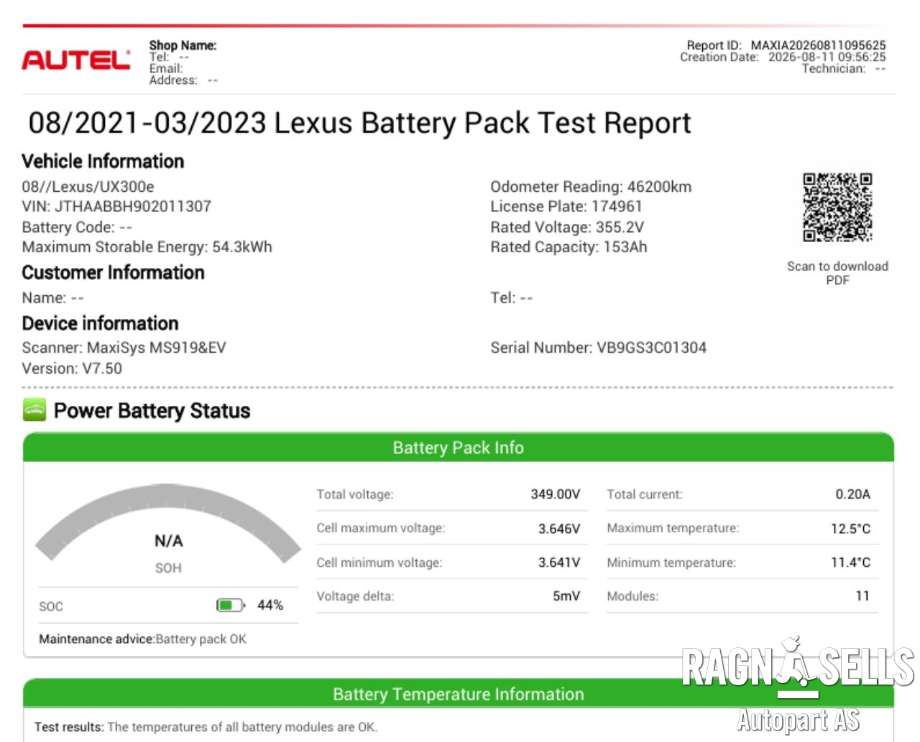Click the 'Scan to download PDF' caption
Viewport: 920px width, 742px height.
tap(837, 273)
